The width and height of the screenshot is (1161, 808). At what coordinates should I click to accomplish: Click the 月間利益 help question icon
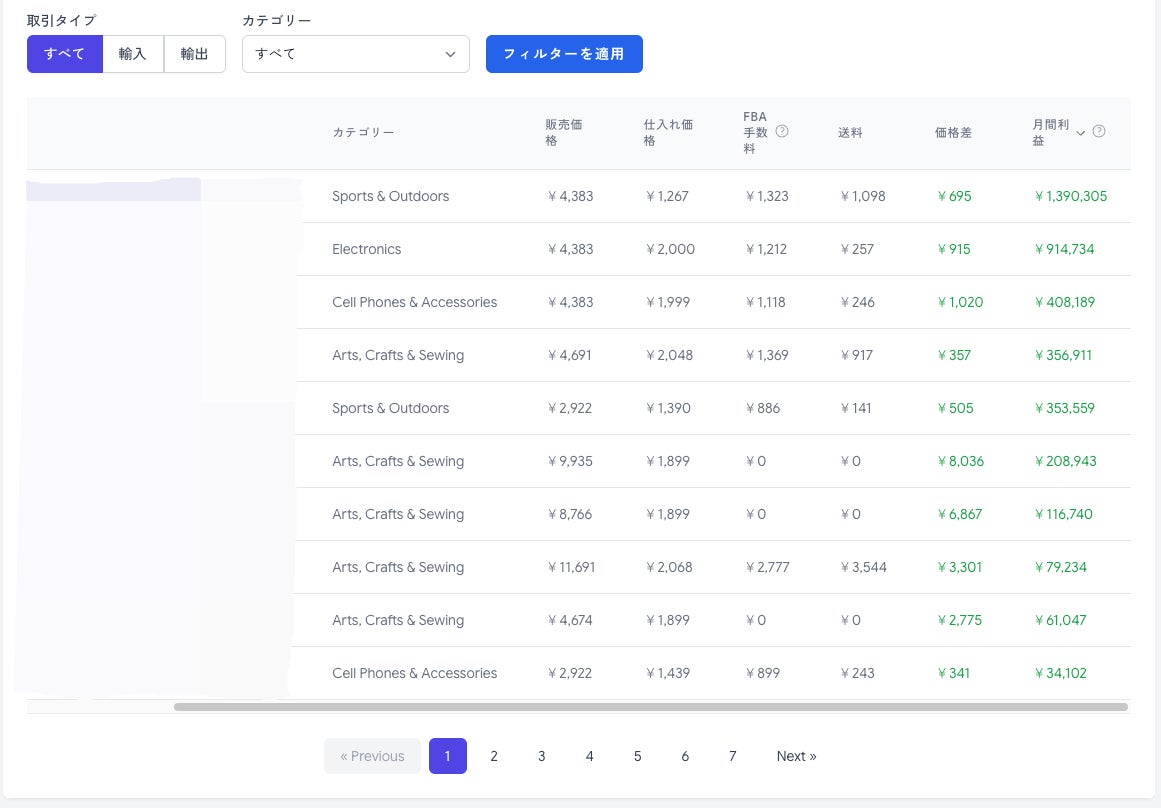click(1099, 132)
